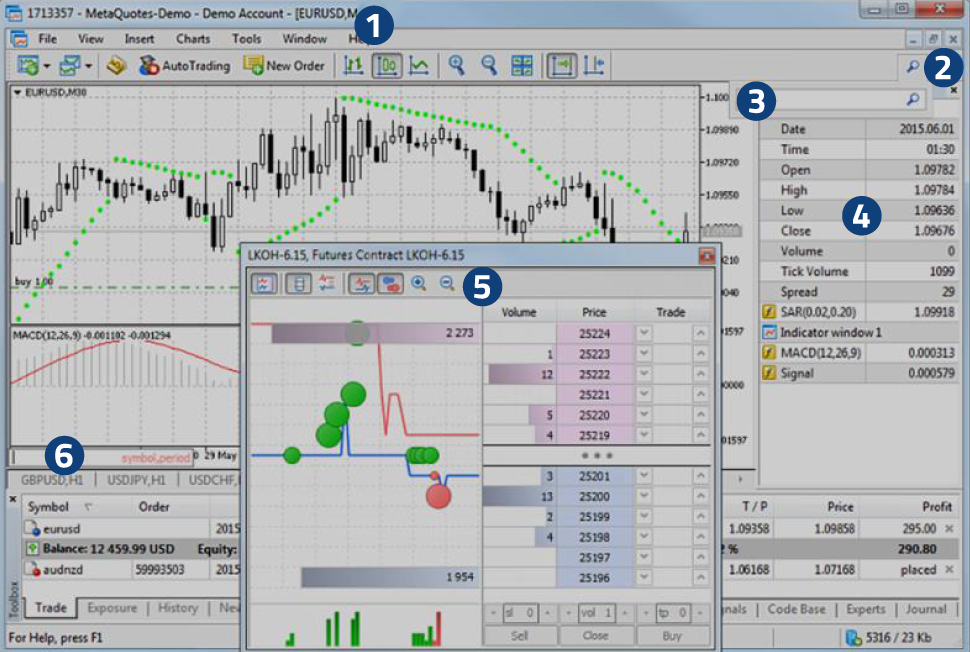
Task: Open dropdown arrow for price 25222
Action: click(644, 374)
